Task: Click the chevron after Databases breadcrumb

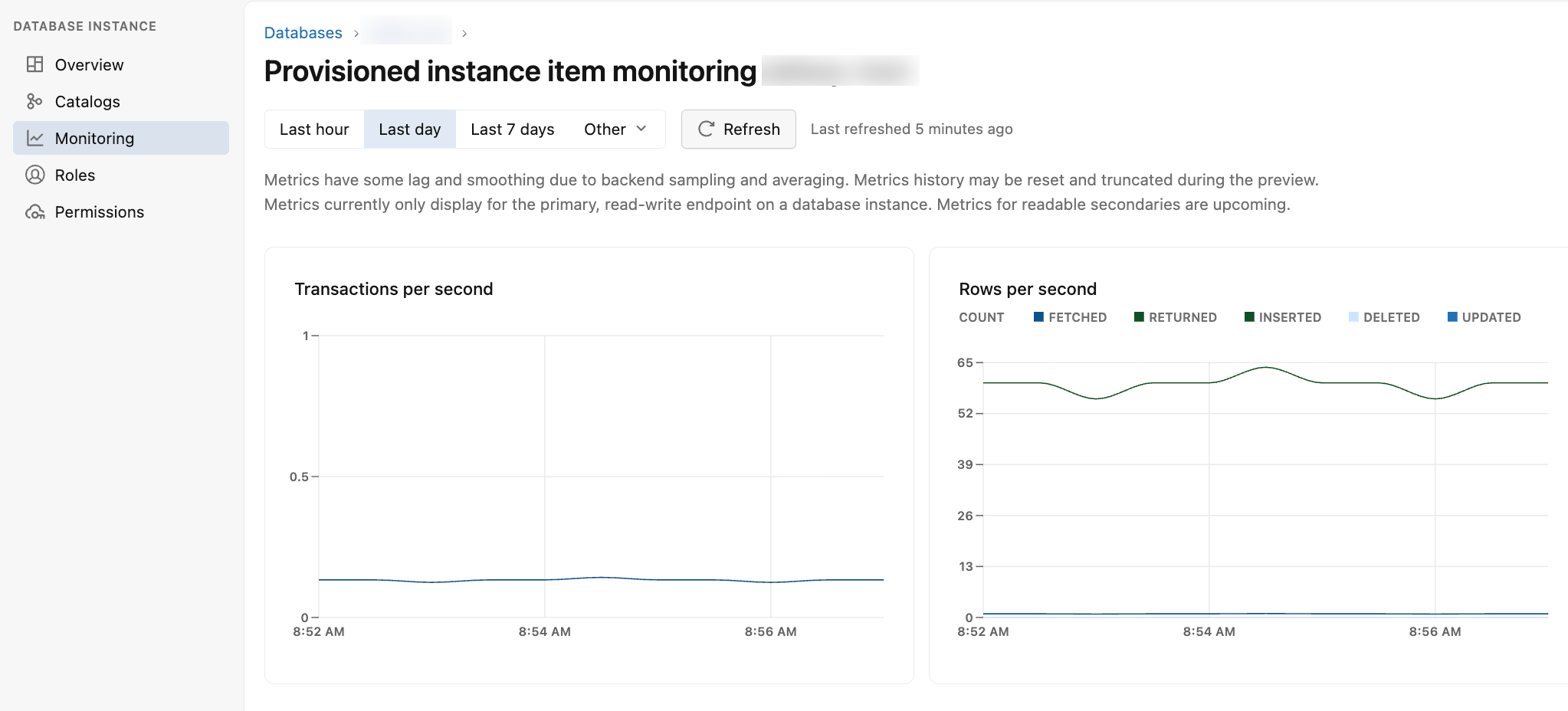Action: click(356, 34)
